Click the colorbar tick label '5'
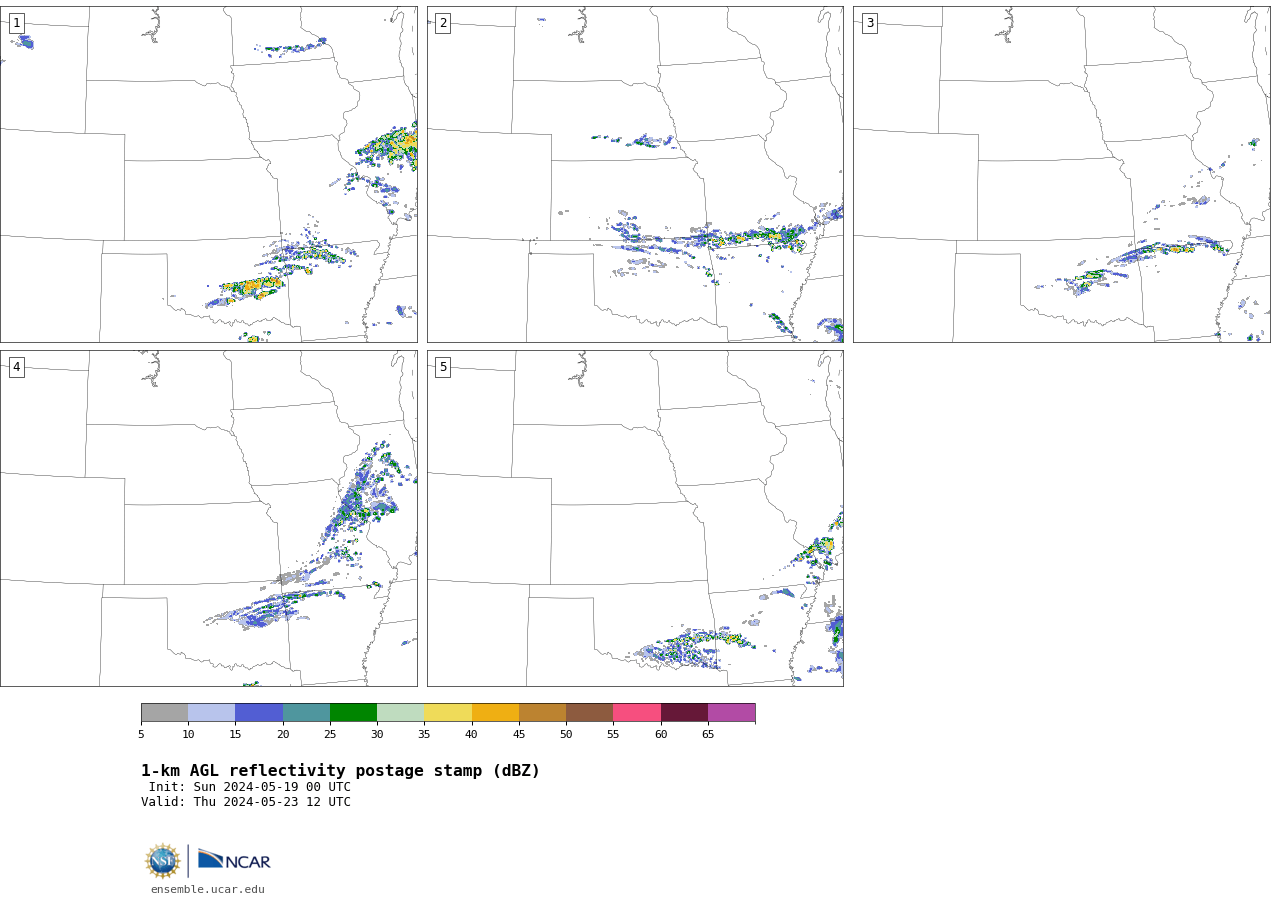The image size is (1280, 901). (141, 735)
